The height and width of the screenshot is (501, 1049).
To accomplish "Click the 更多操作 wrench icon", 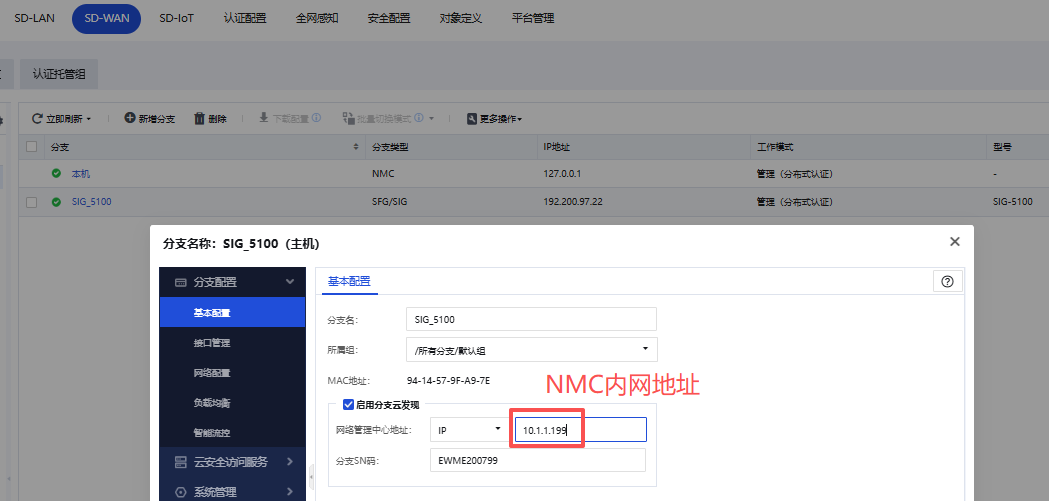I will (472, 119).
